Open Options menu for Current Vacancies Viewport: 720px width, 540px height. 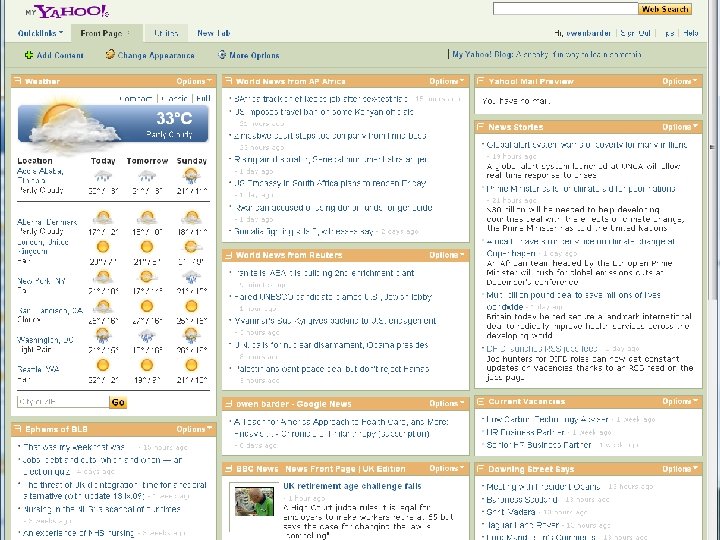pyautogui.click(x=680, y=401)
